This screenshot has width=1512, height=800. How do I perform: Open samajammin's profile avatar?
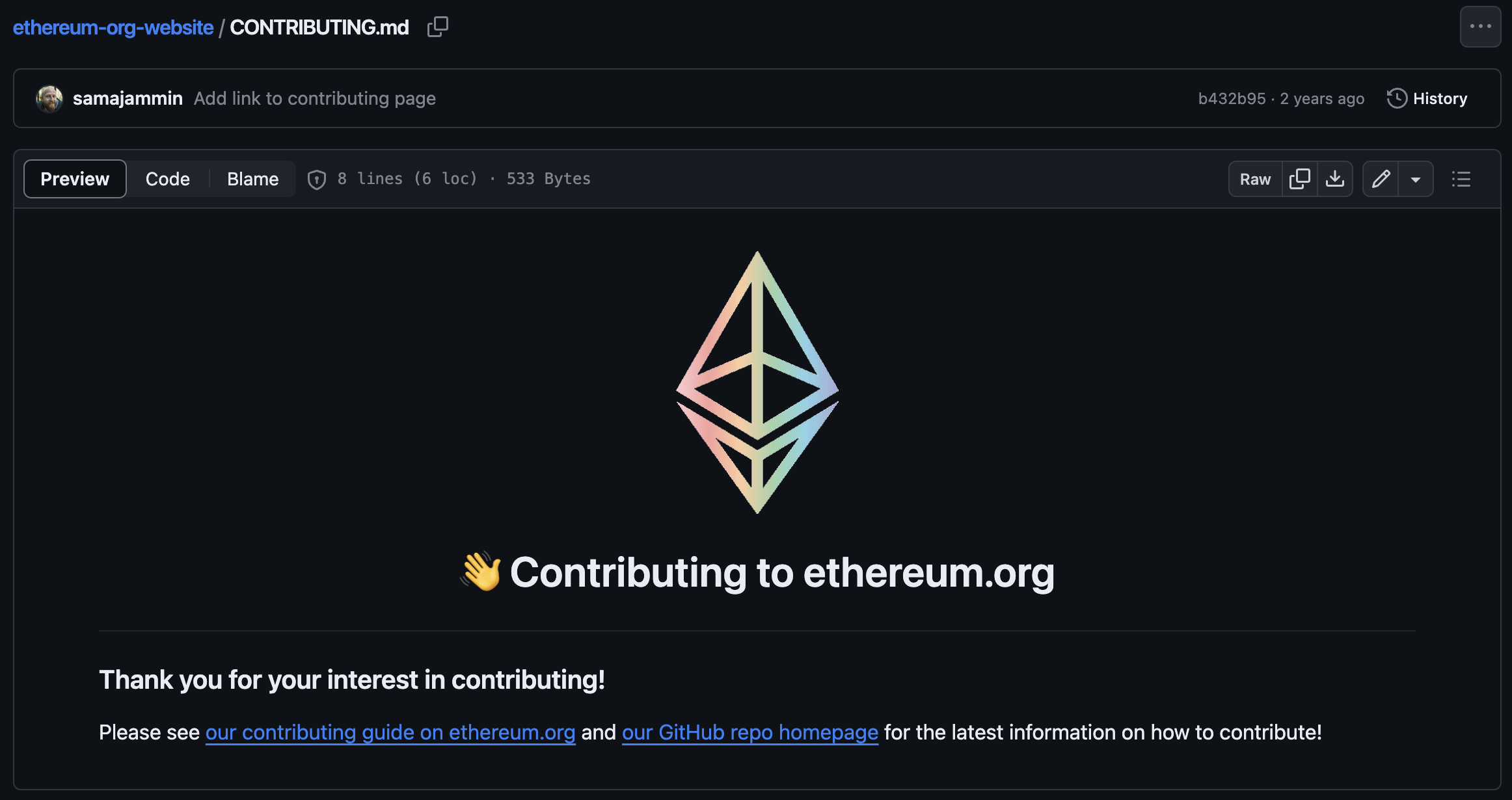[48, 98]
